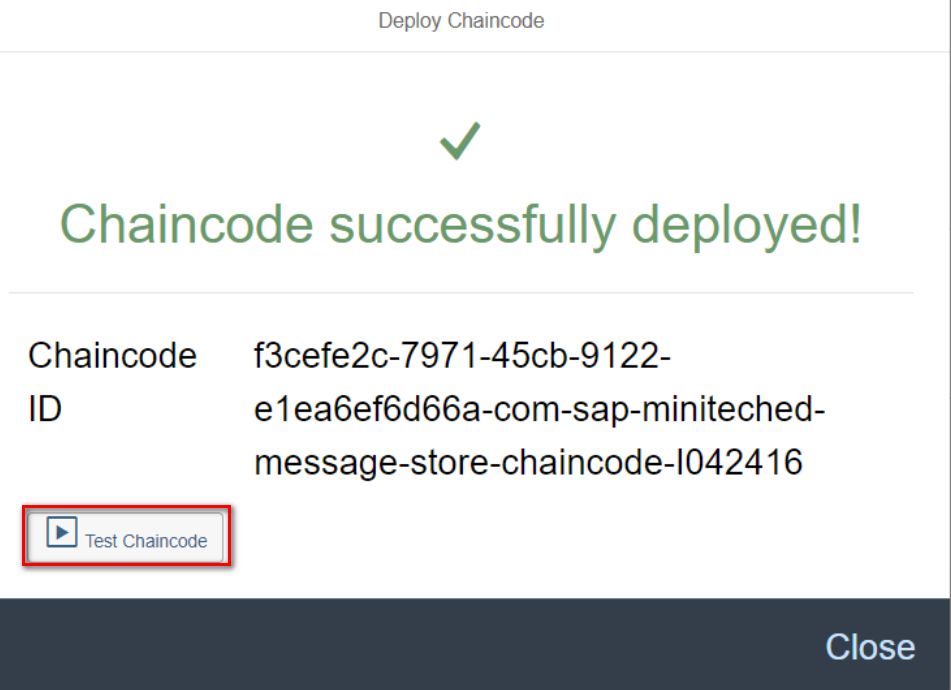The width and height of the screenshot is (951, 690).
Task: Click the 'Deploy Chaincode' dialog title
Action: tap(461, 21)
